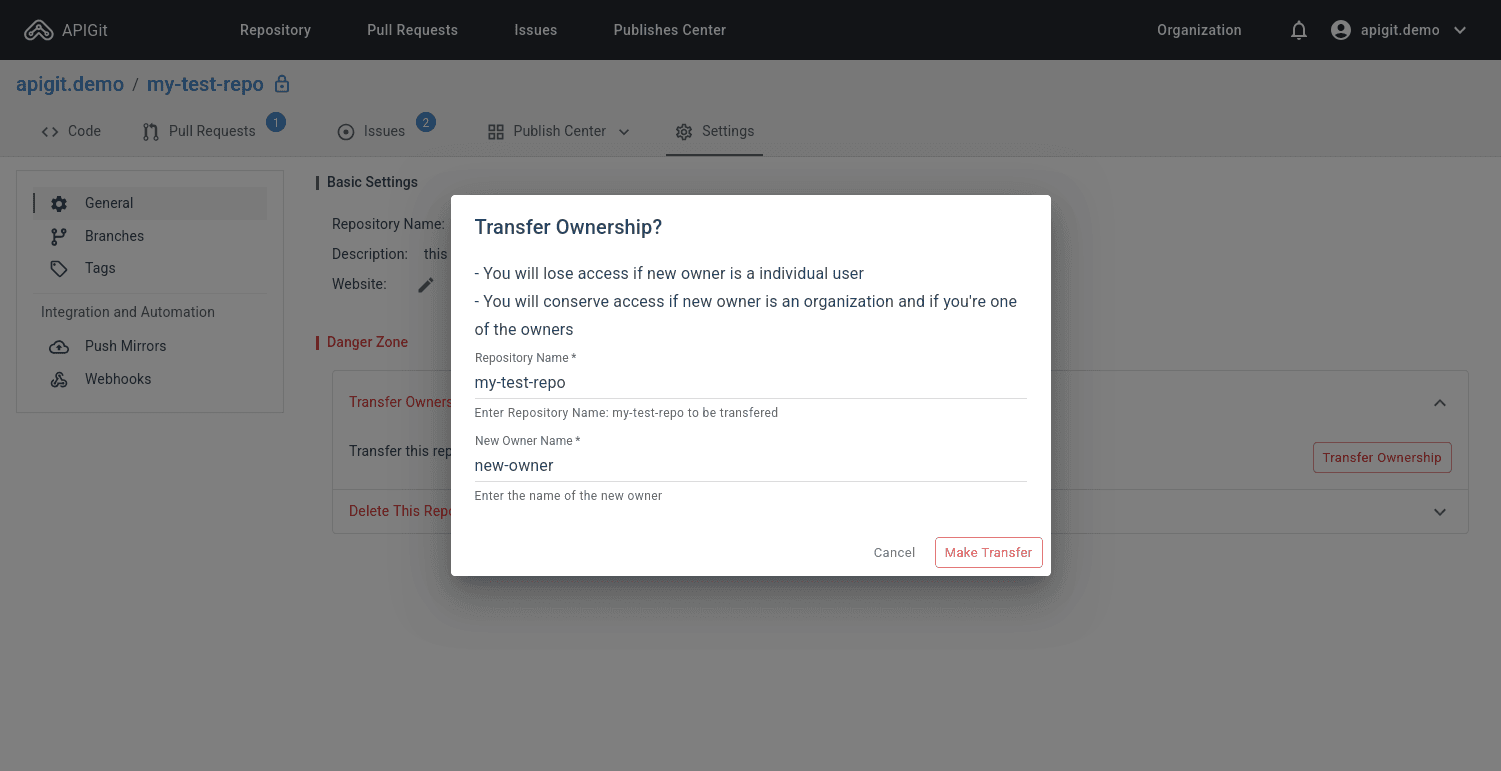This screenshot has width=1501, height=771.
Task: Open apigit.demo breadcrumb link
Action: click(x=70, y=84)
